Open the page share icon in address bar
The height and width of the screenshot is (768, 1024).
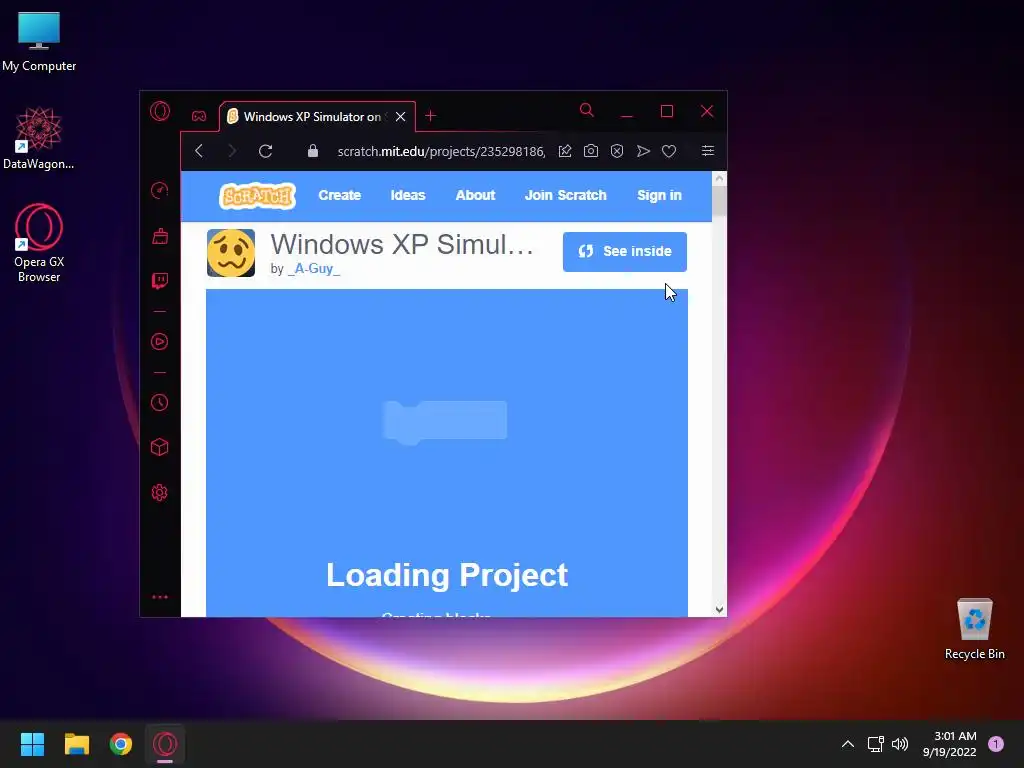[565, 151]
